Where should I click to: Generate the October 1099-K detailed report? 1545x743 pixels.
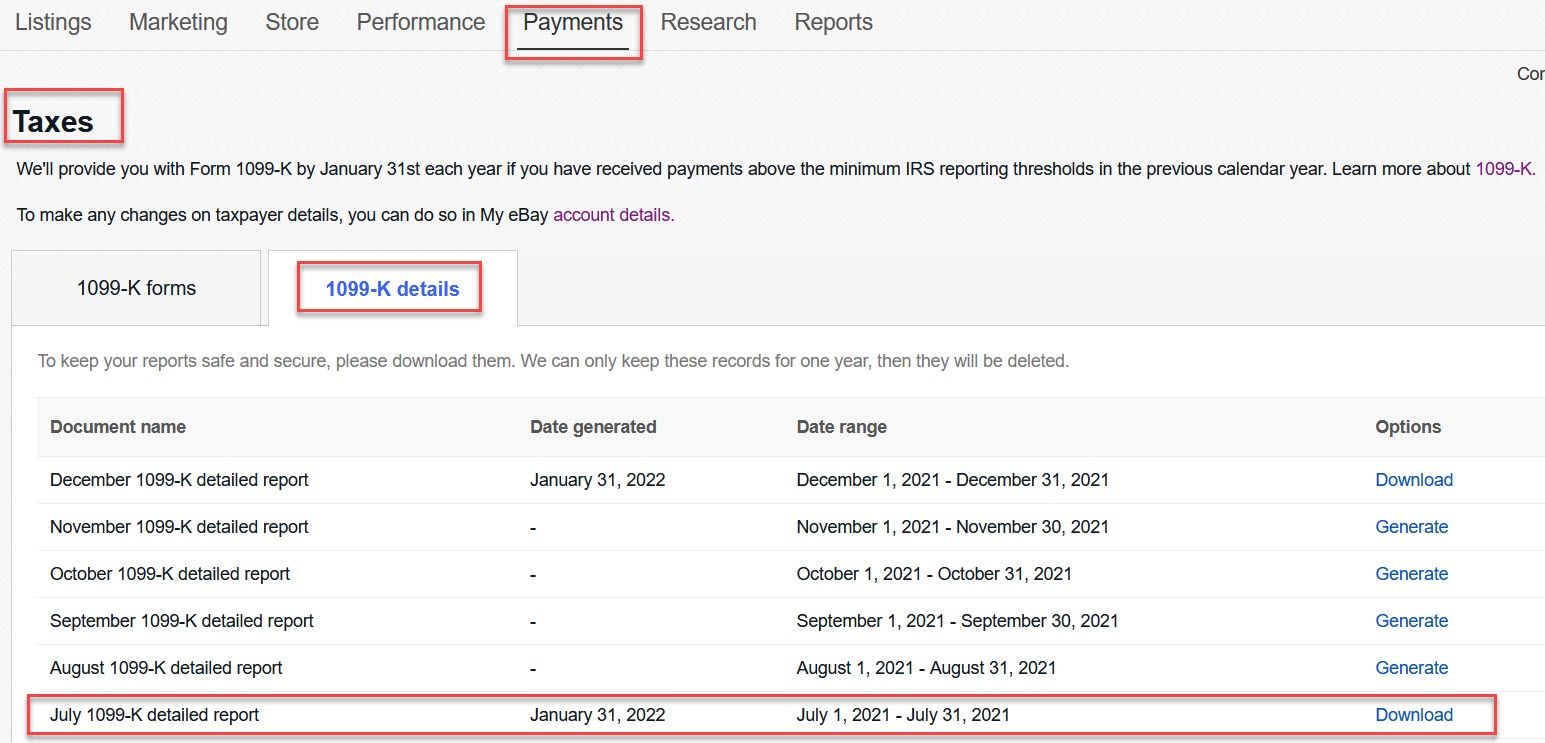click(x=1411, y=574)
